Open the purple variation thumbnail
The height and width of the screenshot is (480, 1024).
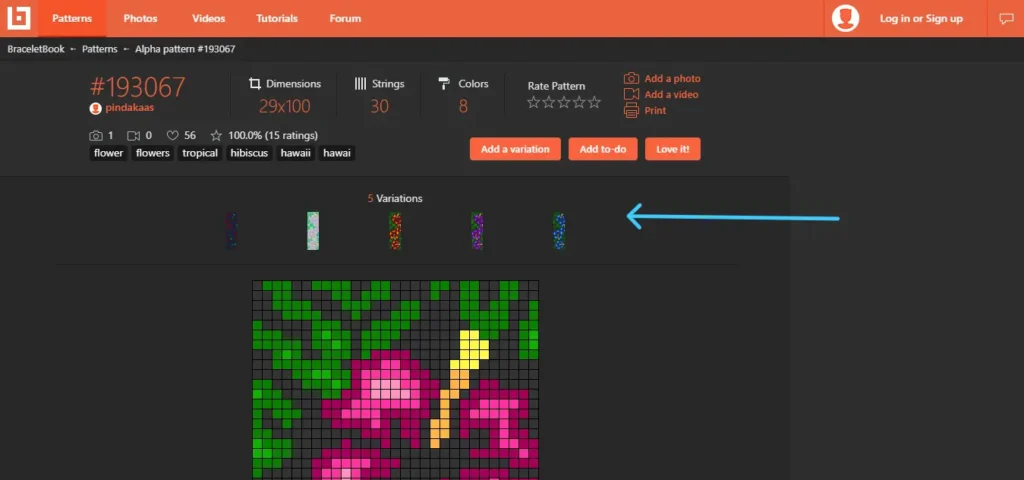tap(477, 231)
